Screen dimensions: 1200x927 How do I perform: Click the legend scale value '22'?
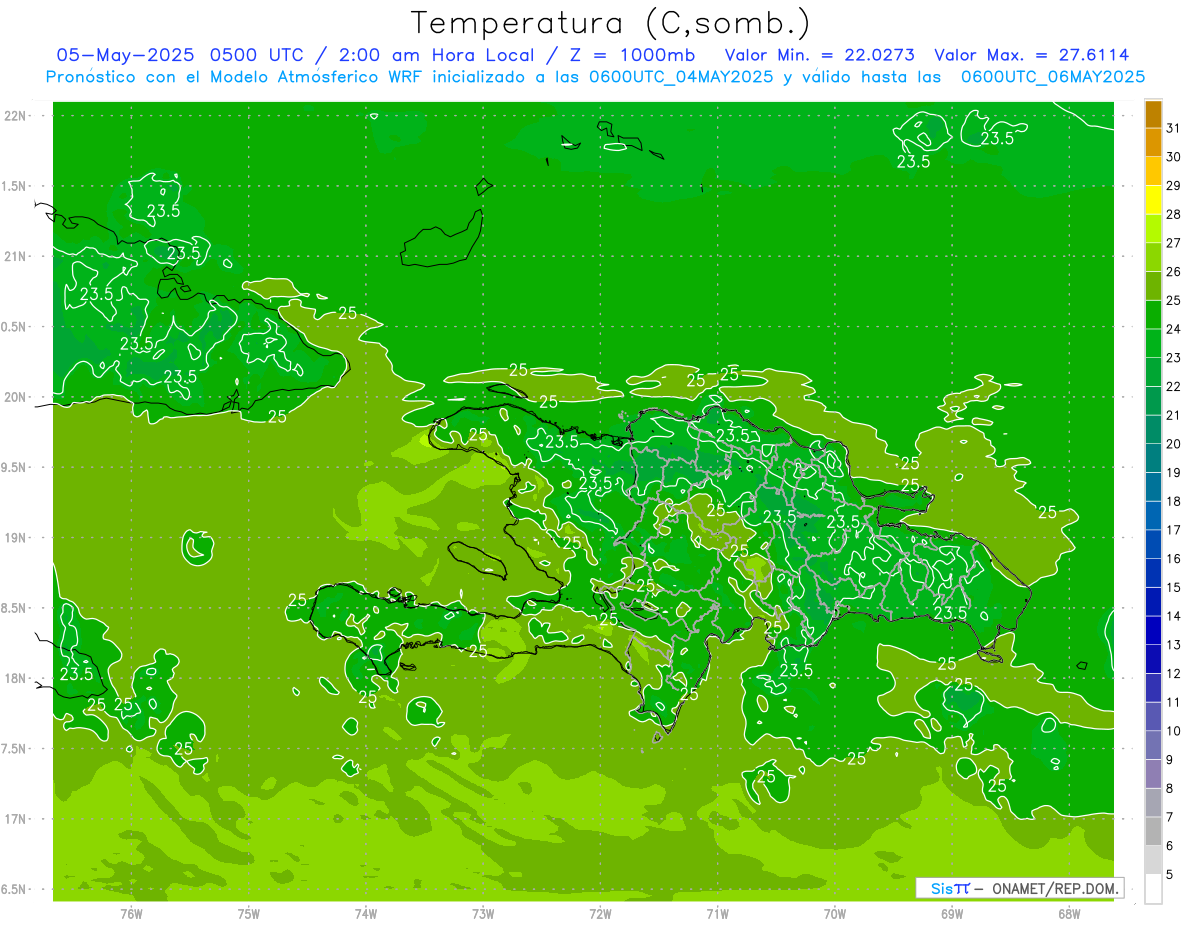[x=1174, y=386]
